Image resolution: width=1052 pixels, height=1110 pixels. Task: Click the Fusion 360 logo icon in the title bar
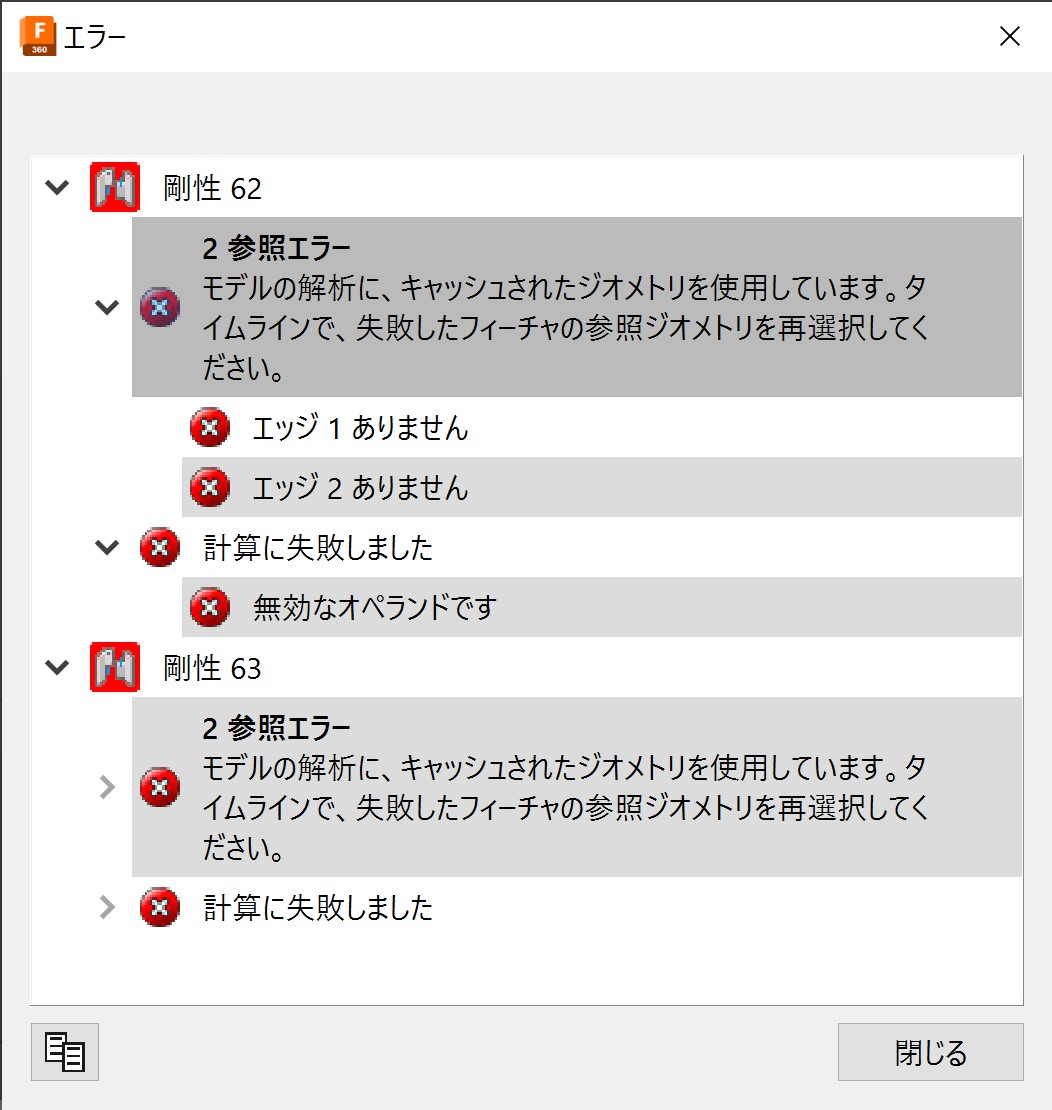39,37
